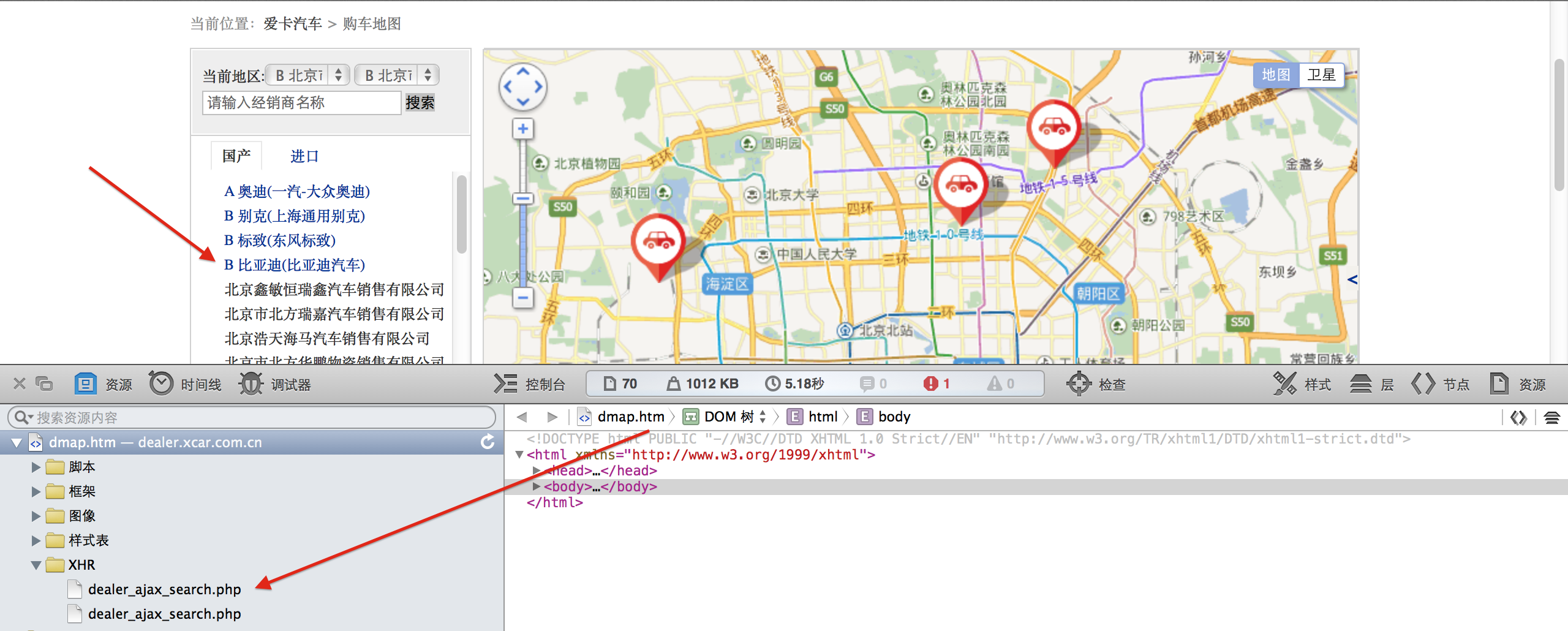Switch map to 卫星 satellite view
Viewport: 1568px width, 631px height.
tap(1321, 75)
